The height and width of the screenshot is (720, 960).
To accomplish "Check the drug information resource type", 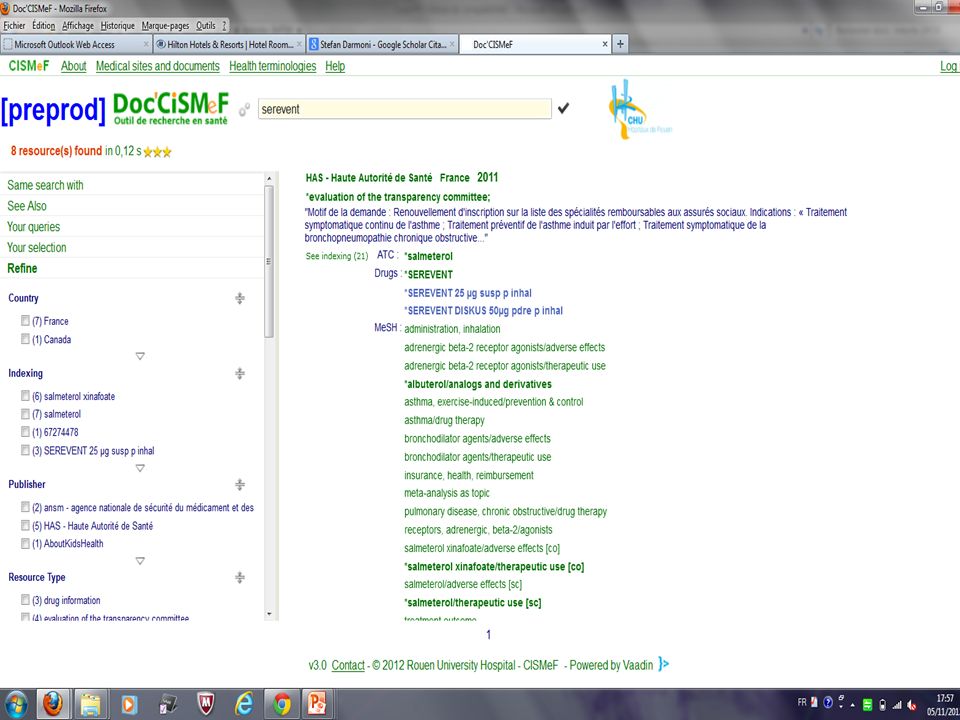I will [25, 599].
